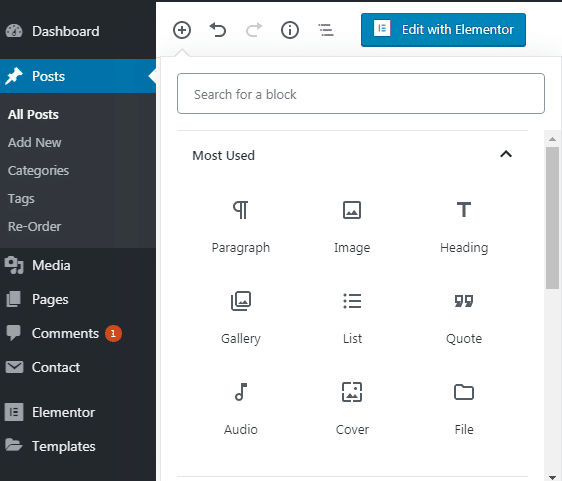Image resolution: width=562 pixels, height=481 pixels.
Task: Insert an Image block
Action: tap(352, 227)
